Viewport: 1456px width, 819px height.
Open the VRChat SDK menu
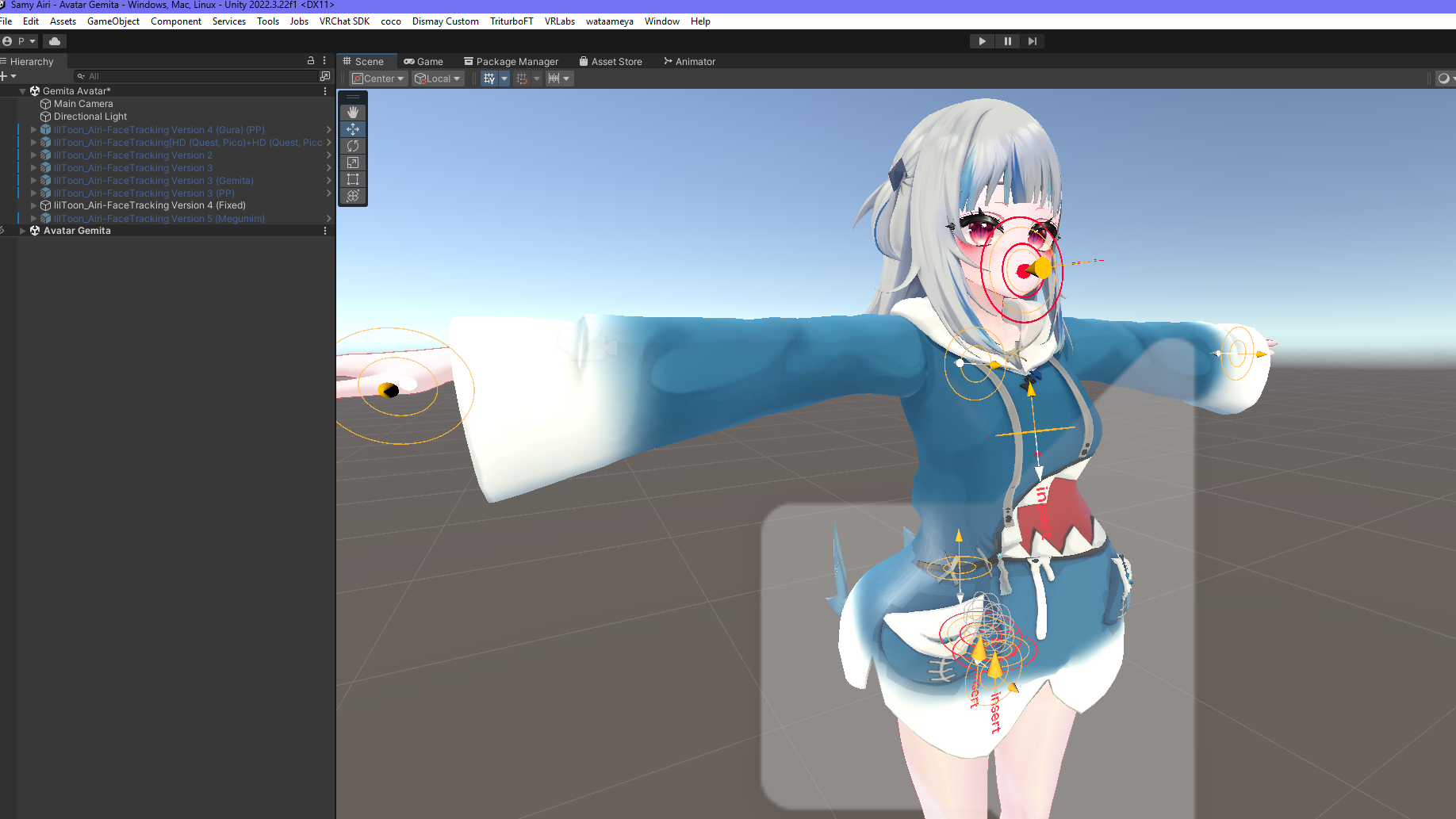[x=345, y=21]
